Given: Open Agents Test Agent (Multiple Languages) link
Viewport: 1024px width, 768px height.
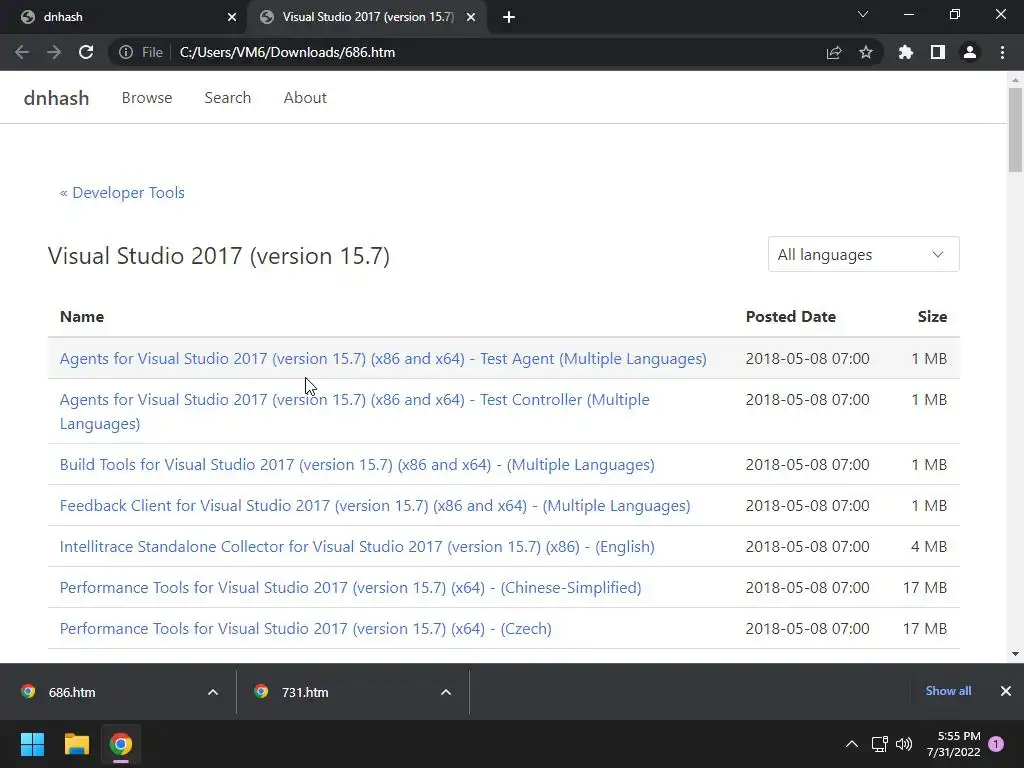Looking at the screenshot, I should (383, 359).
